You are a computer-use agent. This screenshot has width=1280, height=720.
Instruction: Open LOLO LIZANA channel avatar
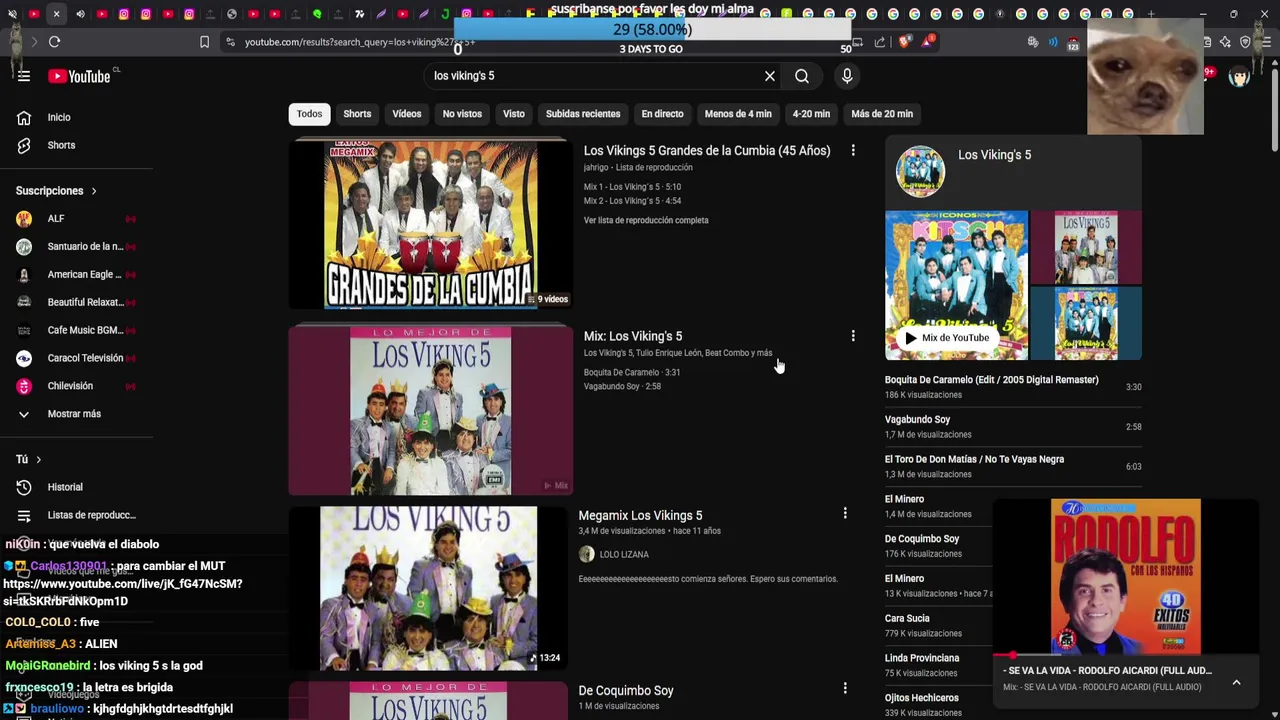point(586,554)
